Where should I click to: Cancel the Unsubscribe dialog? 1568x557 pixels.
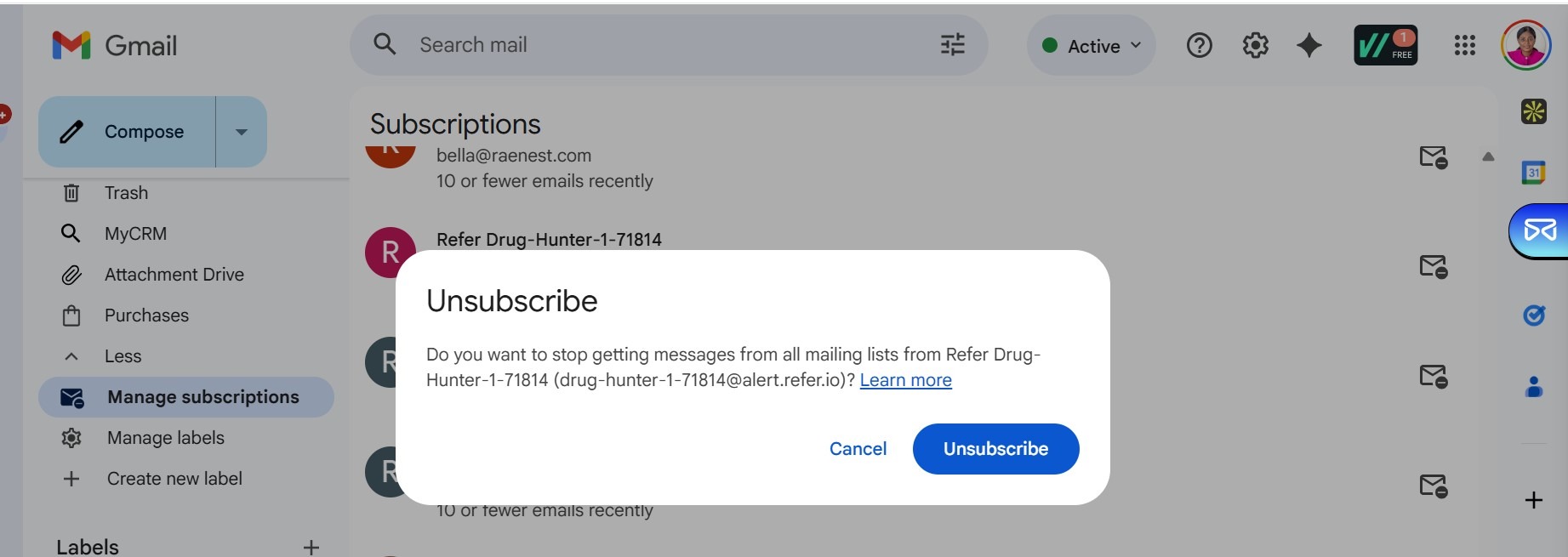pyautogui.click(x=858, y=449)
